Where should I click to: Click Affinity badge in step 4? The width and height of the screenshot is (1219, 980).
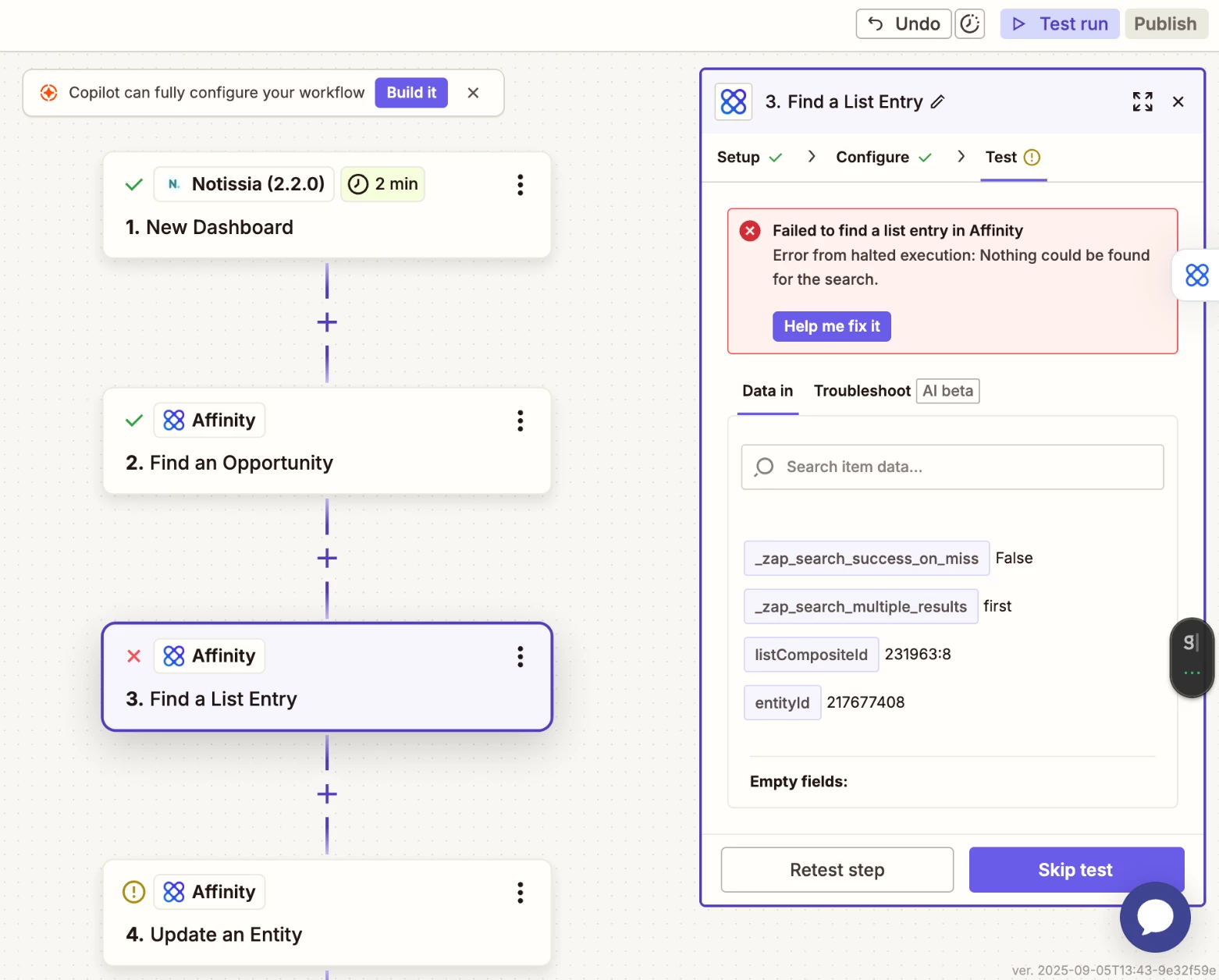(209, 892)
